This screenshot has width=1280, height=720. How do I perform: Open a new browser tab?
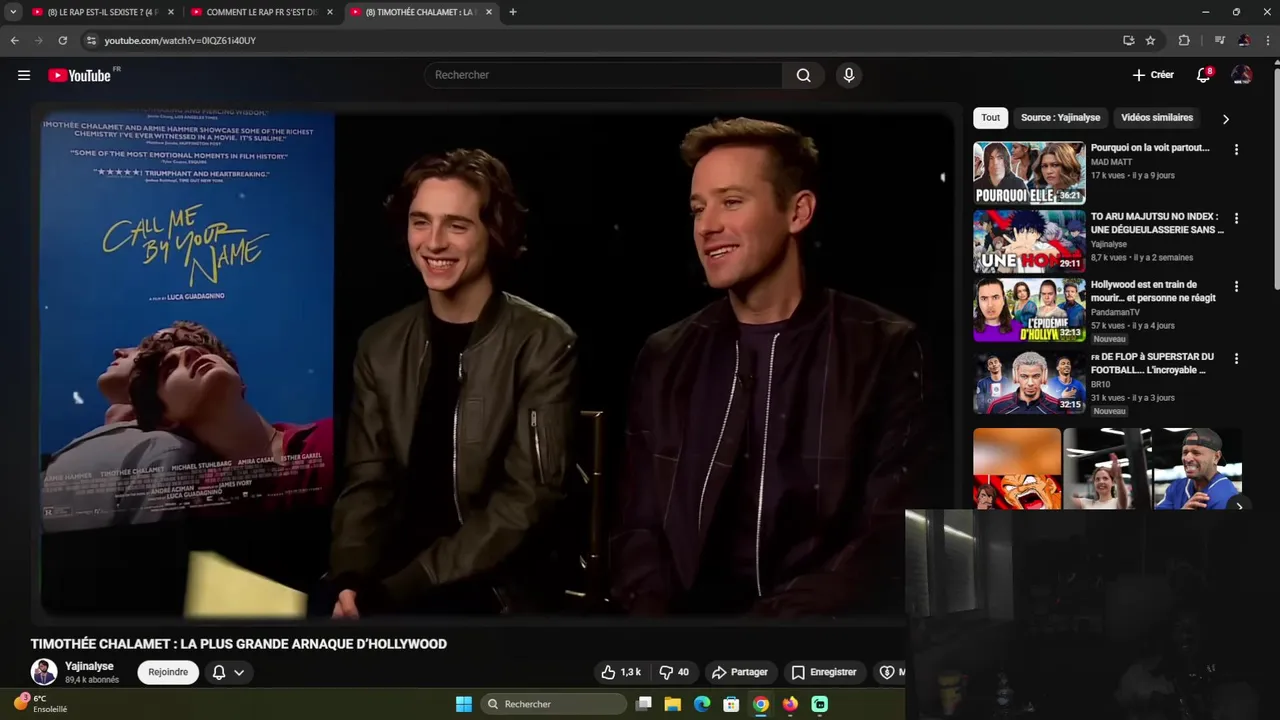513,12
